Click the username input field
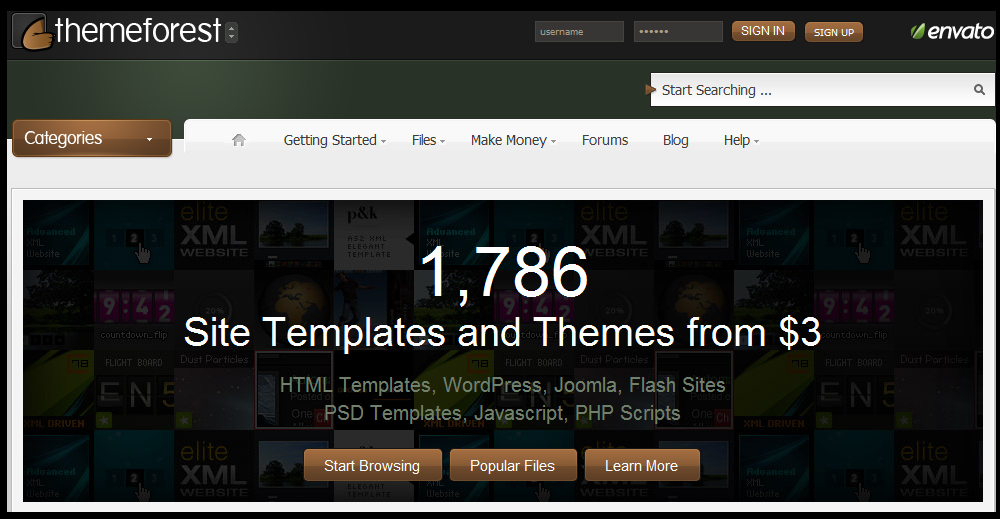 579,31
